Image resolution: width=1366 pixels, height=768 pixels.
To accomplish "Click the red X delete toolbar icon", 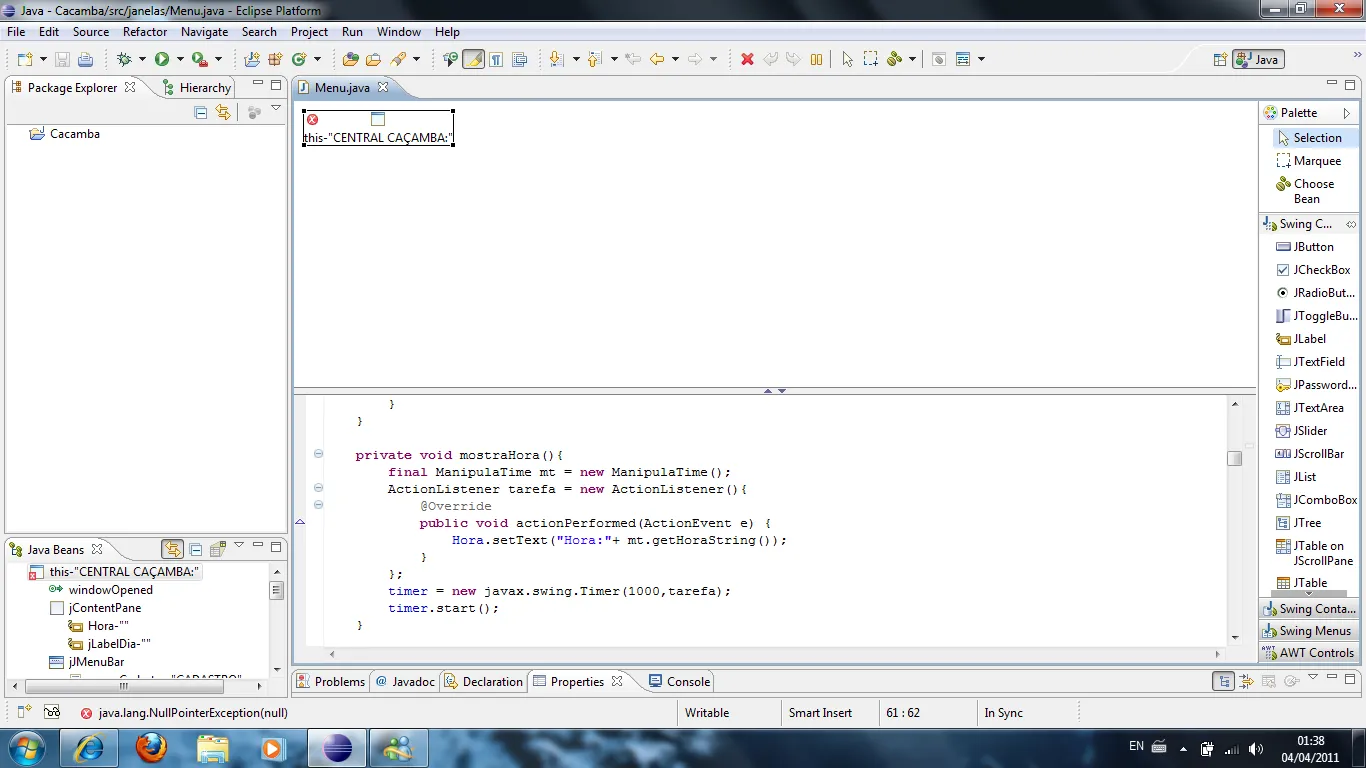I will pos(747,60).
